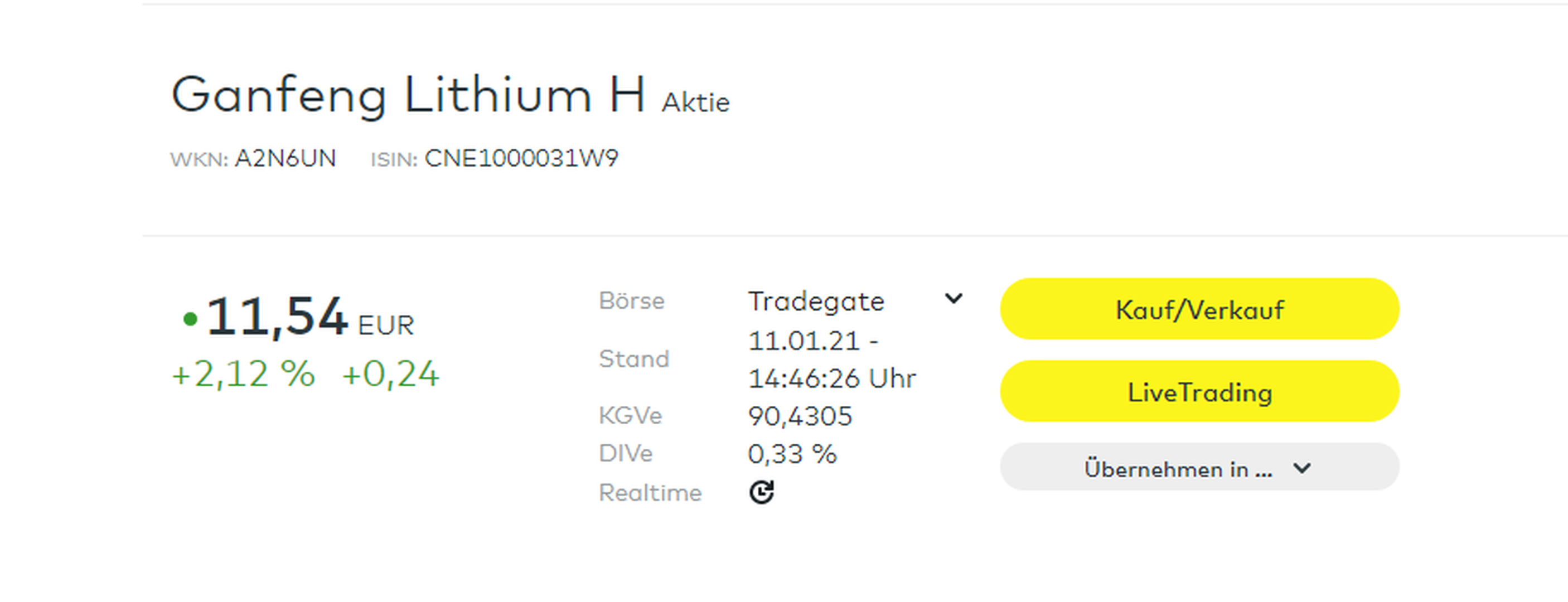Click the +2,12 % percentage change

(243, 373)
